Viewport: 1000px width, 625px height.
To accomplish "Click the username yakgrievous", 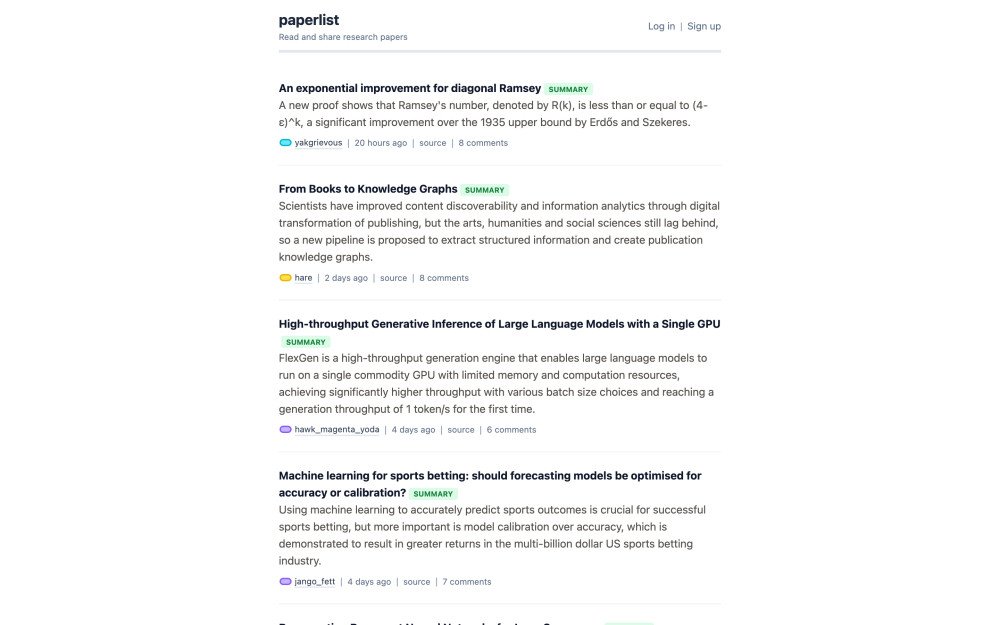I will coord(318,142).
